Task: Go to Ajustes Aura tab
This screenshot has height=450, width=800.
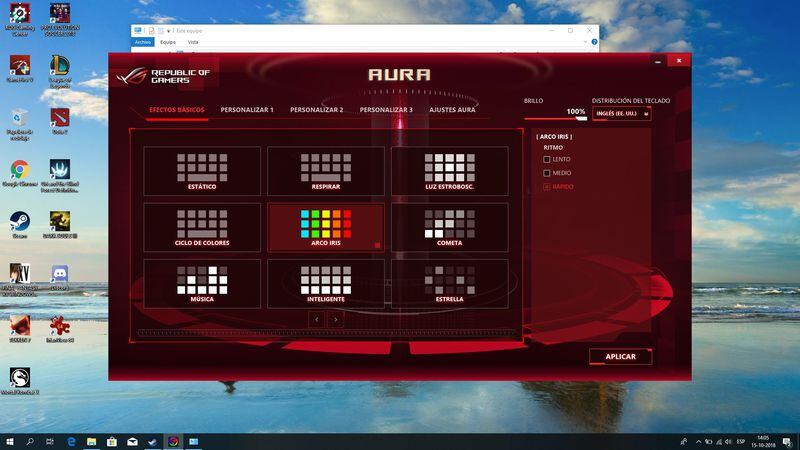Action: 452,110
